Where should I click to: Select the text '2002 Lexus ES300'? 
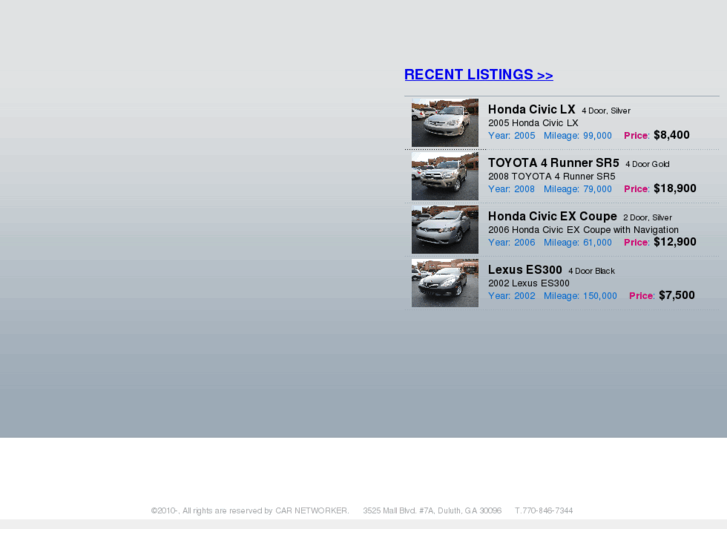click(x=529, y=283)
